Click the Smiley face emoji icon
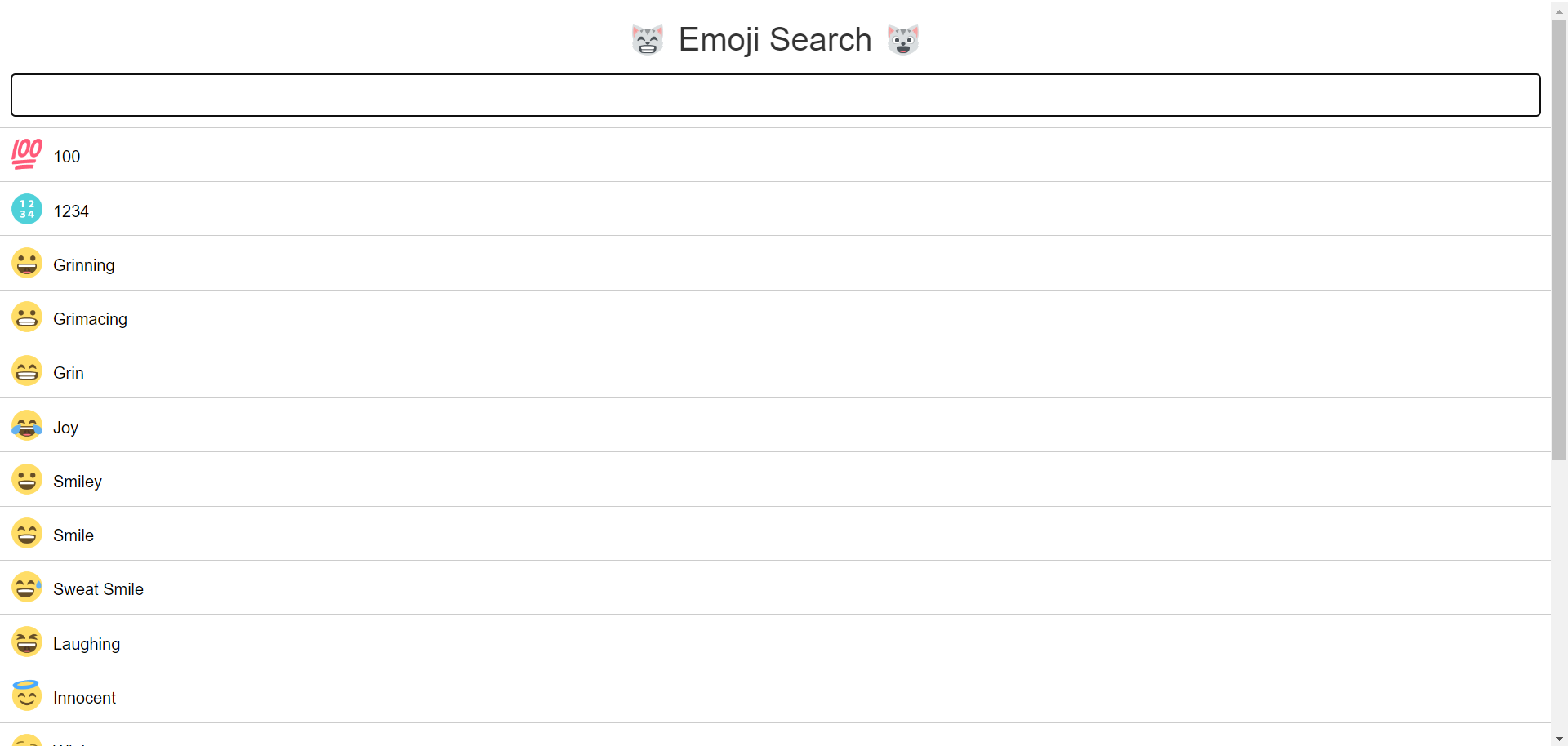Screen dimensions: 1568x746 point(25,479)
